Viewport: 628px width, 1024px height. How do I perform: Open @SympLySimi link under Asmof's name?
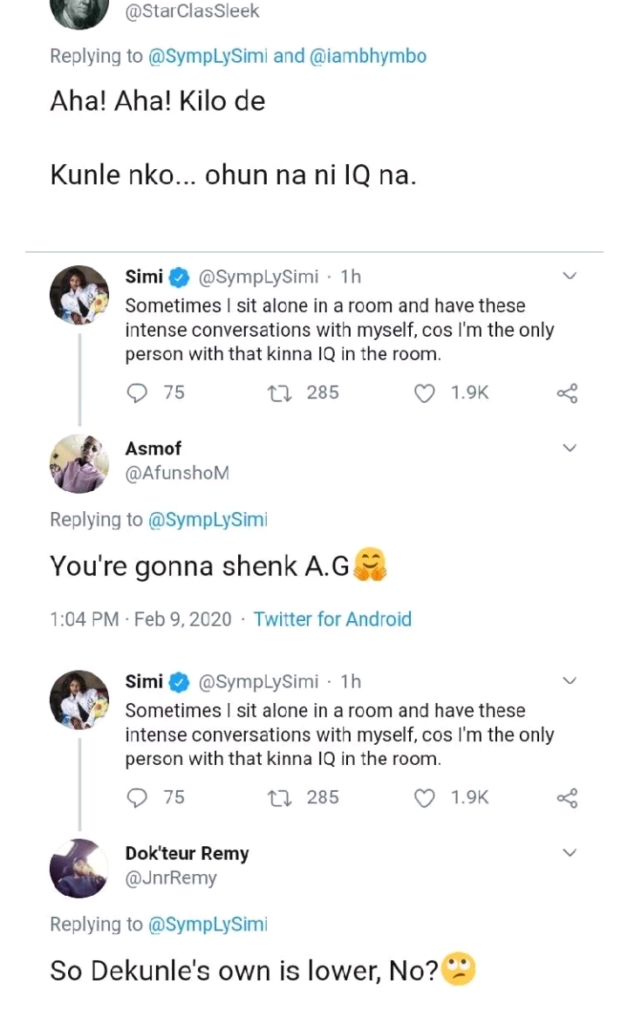208,520
